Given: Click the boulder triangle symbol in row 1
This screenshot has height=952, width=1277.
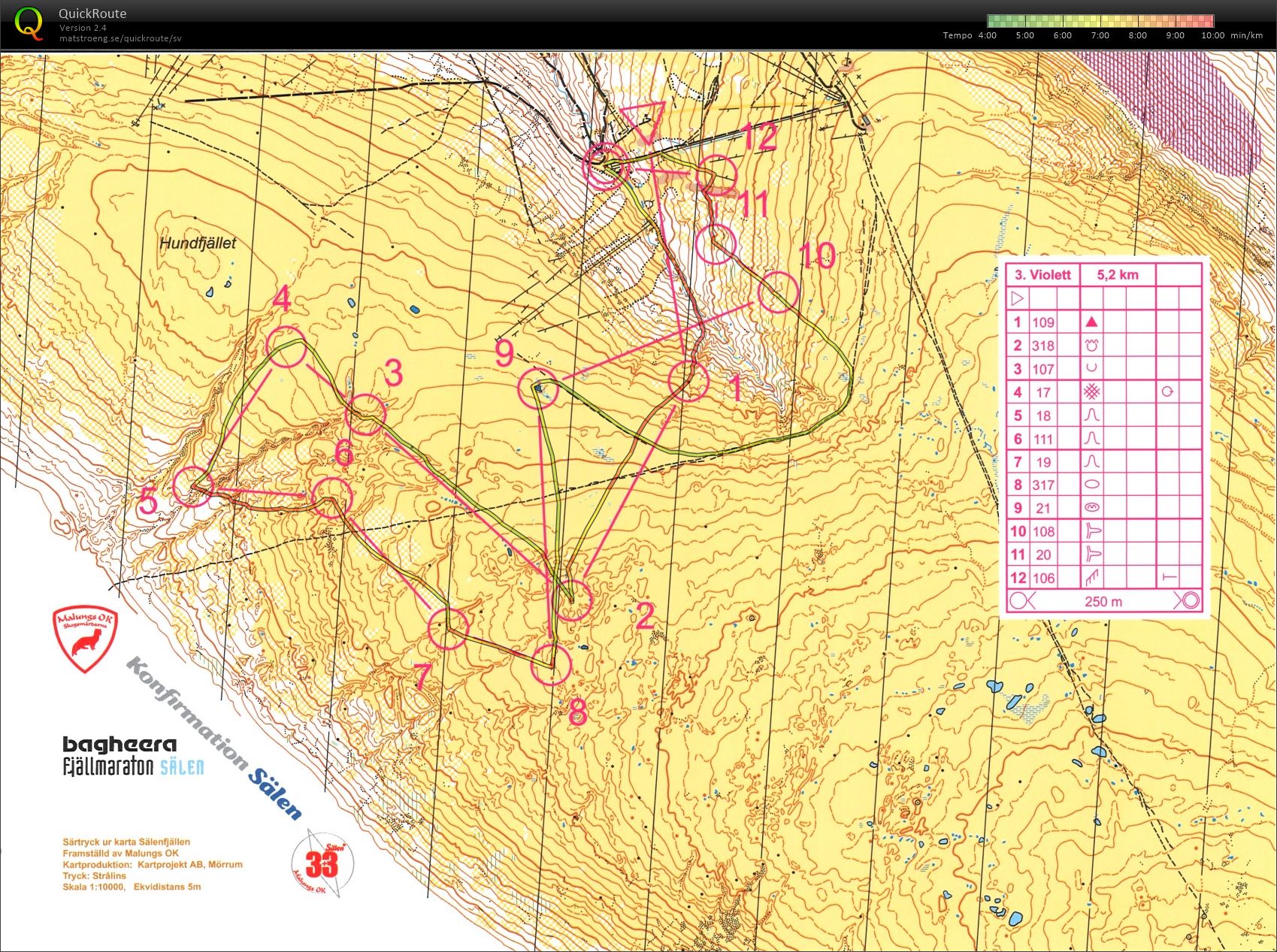Looking at the screenshot, I should click(1091, 322).
